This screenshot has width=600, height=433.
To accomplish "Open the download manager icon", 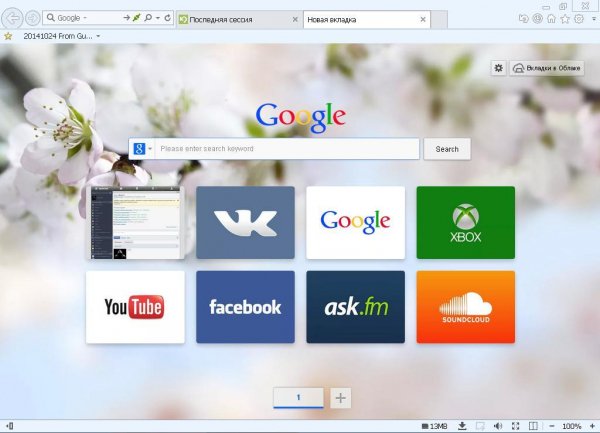I will coord(462,426).
